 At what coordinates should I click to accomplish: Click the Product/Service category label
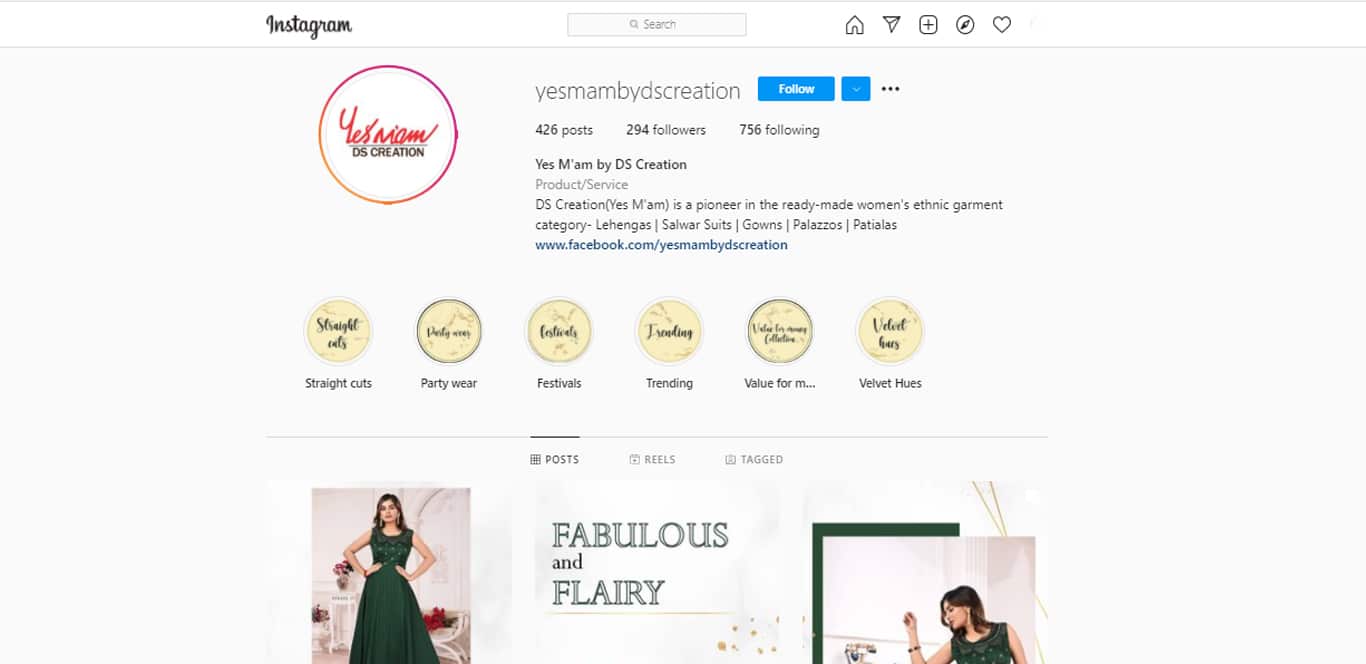point(582,185)
